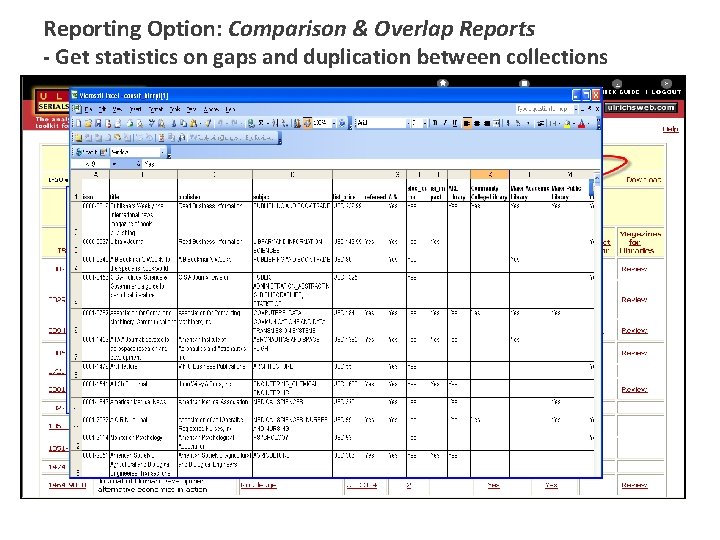Open the Data menu in Excel
The width and height of the screenshot is (720, 540).
191,109
